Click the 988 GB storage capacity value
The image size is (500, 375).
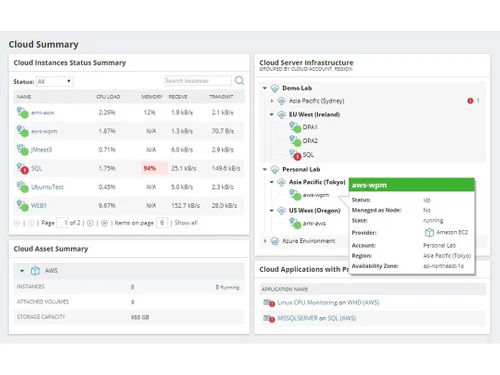point(140,317)
